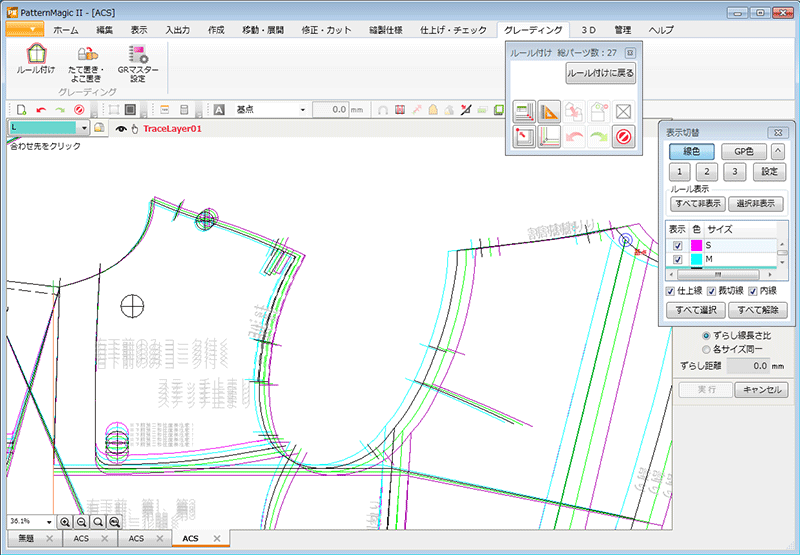
Task: Close the active ACS document tab
Action: (217, 539)
